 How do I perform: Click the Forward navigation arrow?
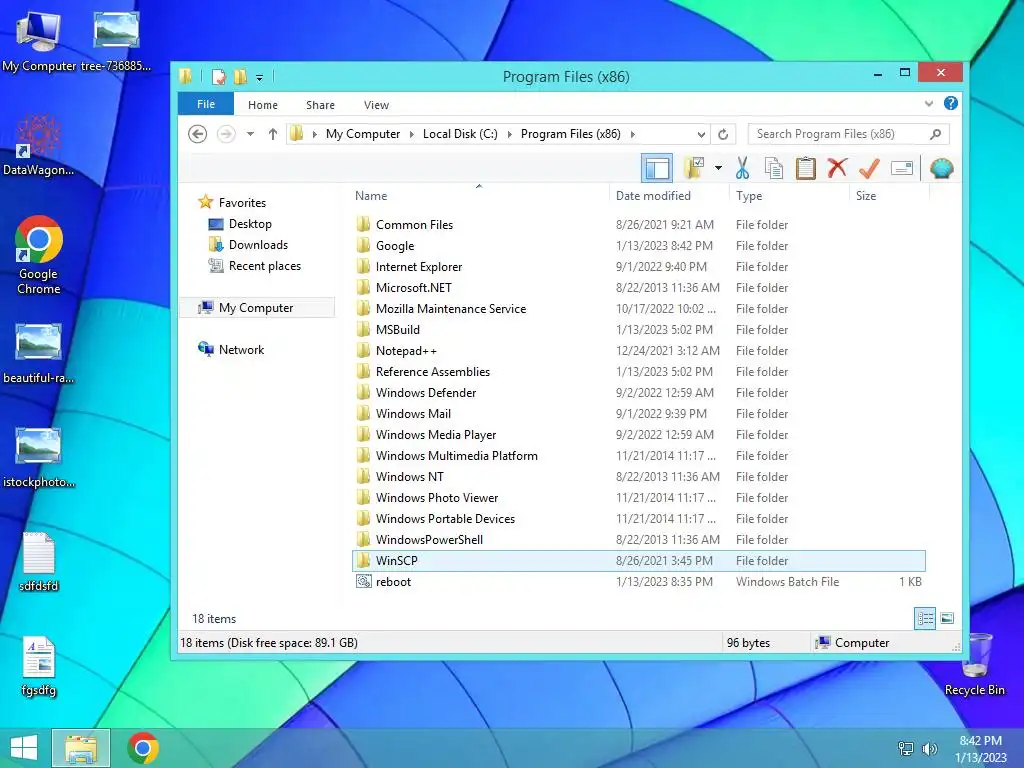226,134
